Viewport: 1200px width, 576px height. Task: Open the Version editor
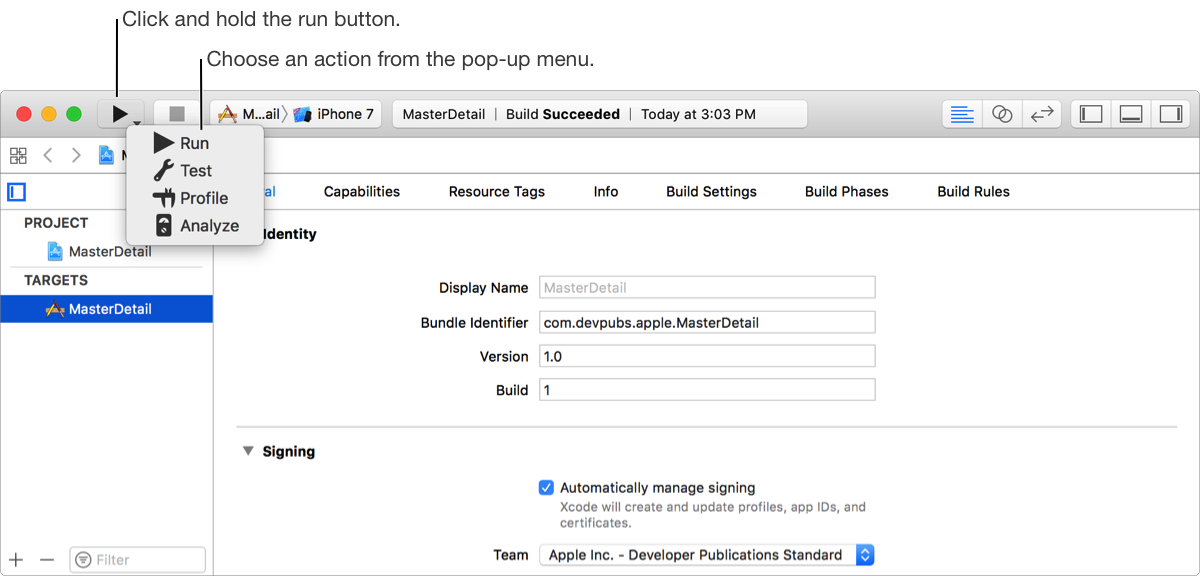pyautogui.click(x=1041, y=113)
